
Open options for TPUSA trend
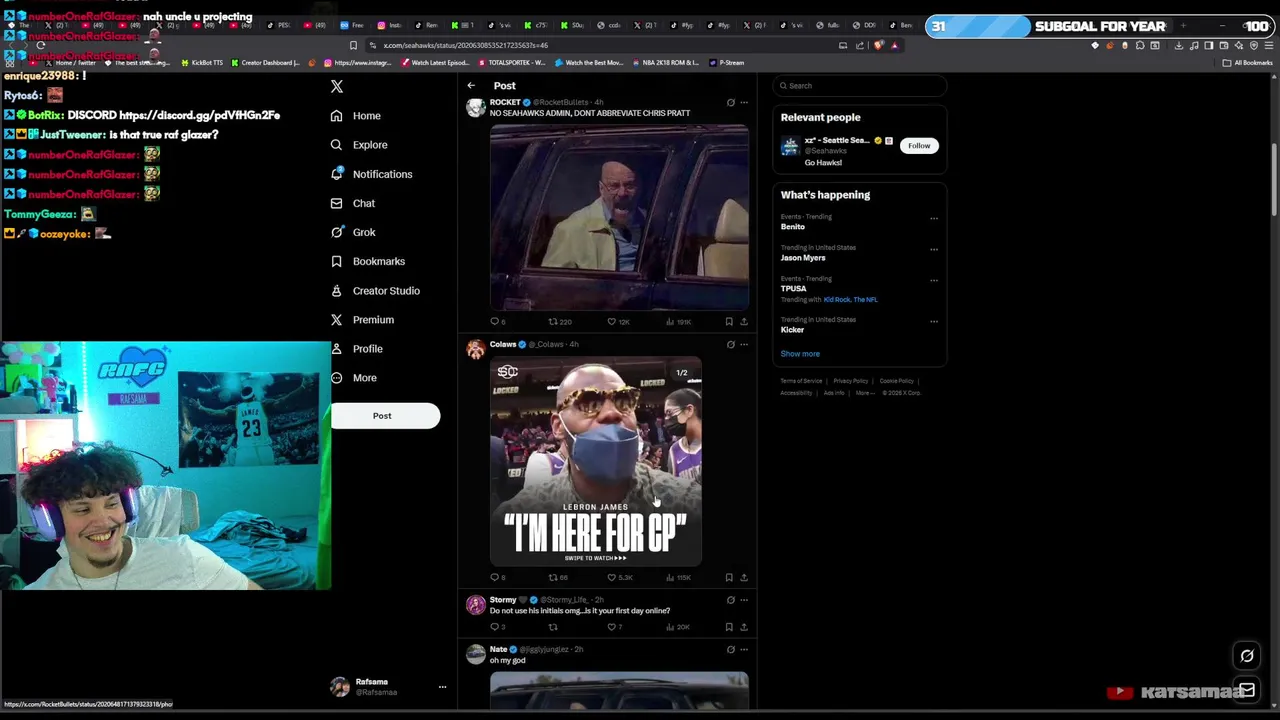click(934, 280)
